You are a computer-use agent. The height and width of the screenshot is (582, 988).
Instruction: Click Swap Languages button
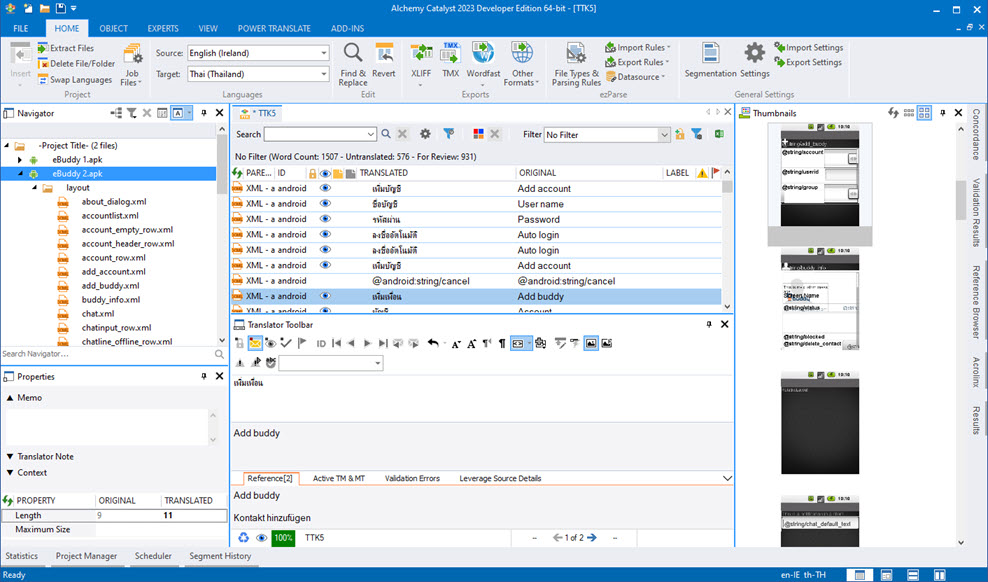74,80
